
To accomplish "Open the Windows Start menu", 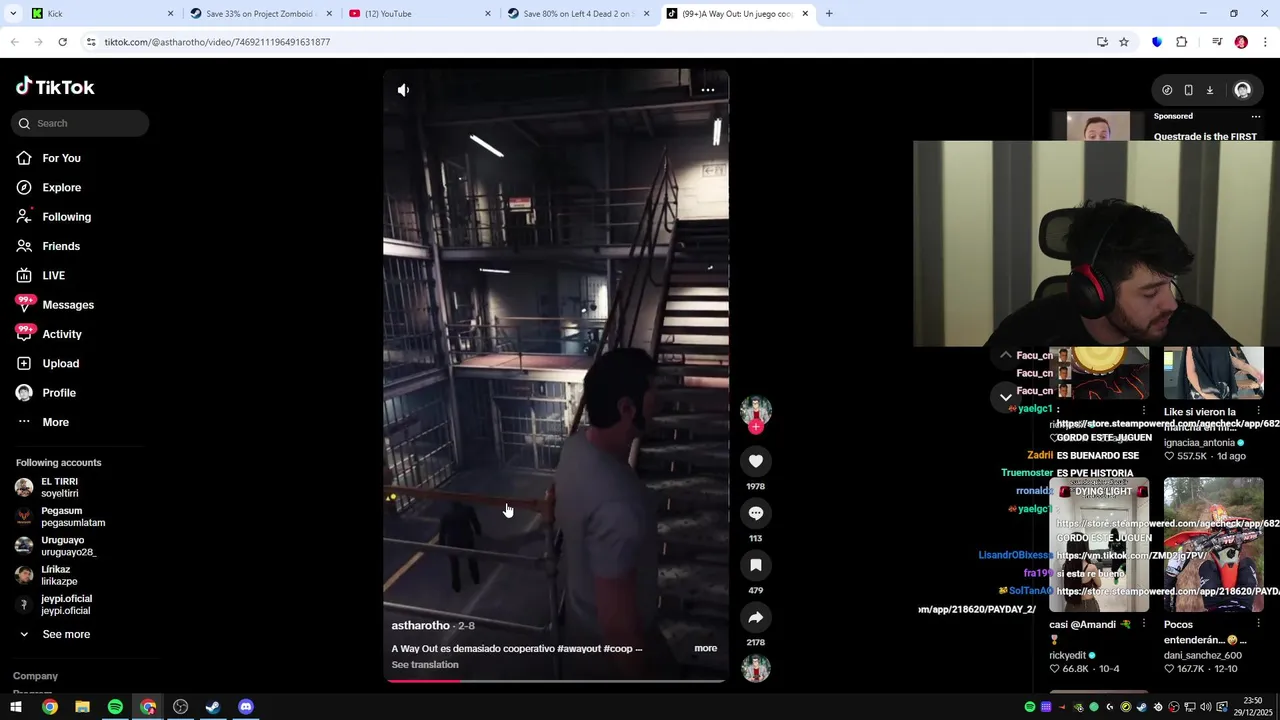I will tap(16, 707).
